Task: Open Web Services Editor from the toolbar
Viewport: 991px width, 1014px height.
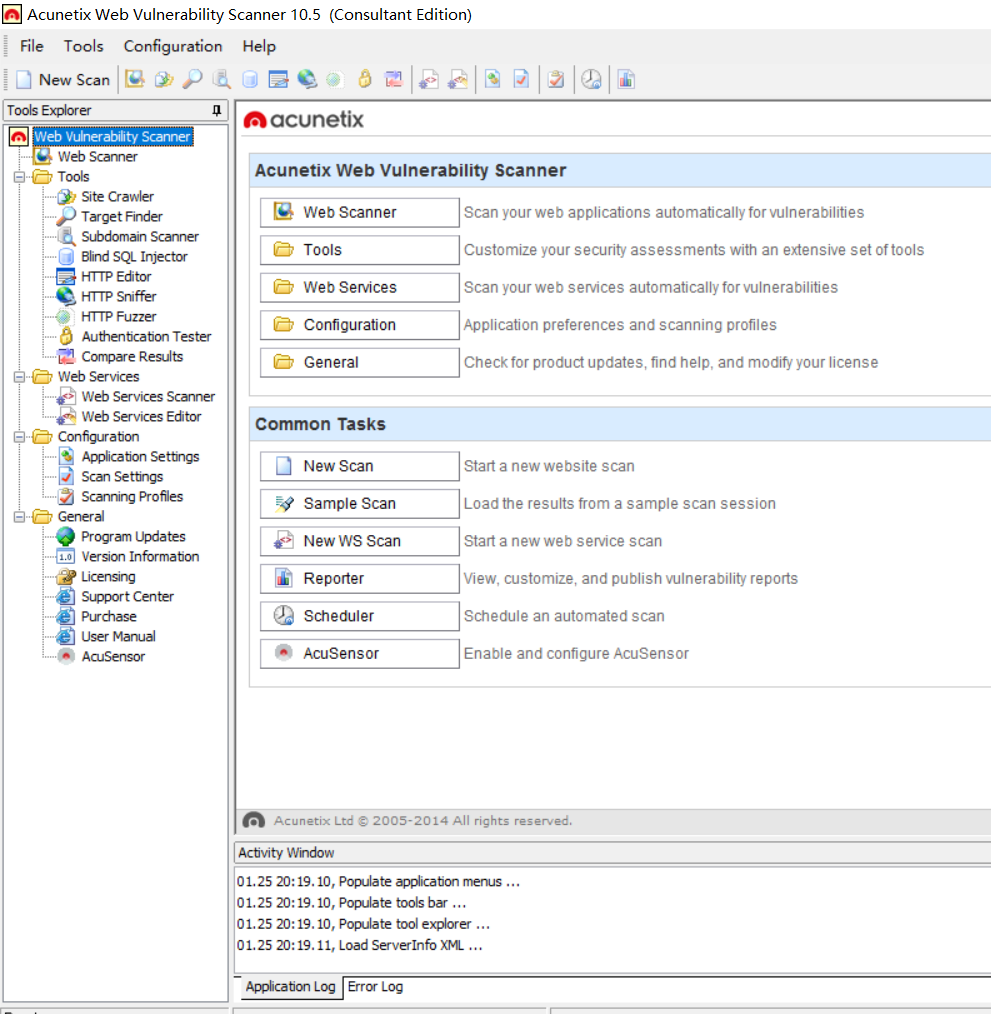Action: click(458, 80)
